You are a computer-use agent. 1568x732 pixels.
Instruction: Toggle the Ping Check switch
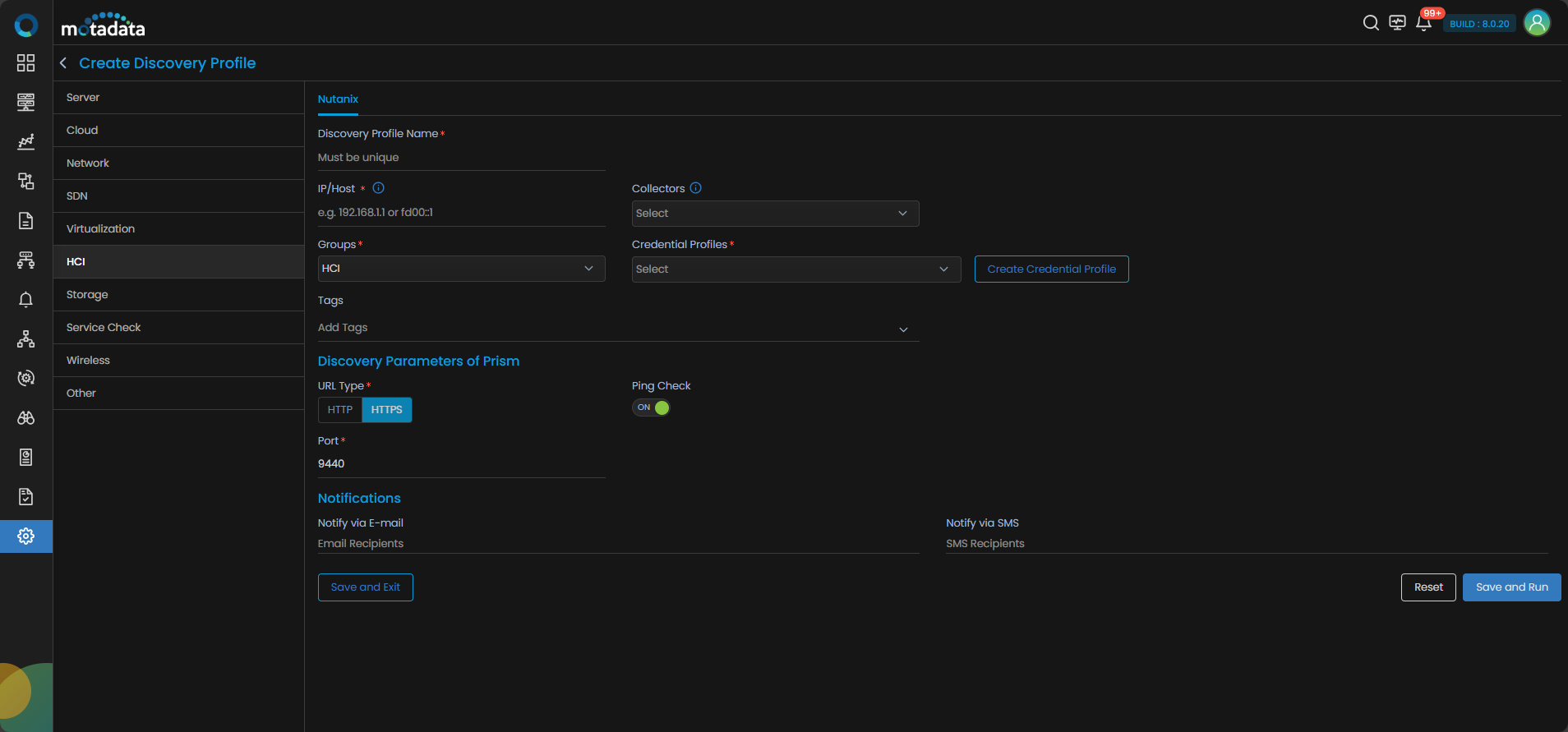coord(651,407)
